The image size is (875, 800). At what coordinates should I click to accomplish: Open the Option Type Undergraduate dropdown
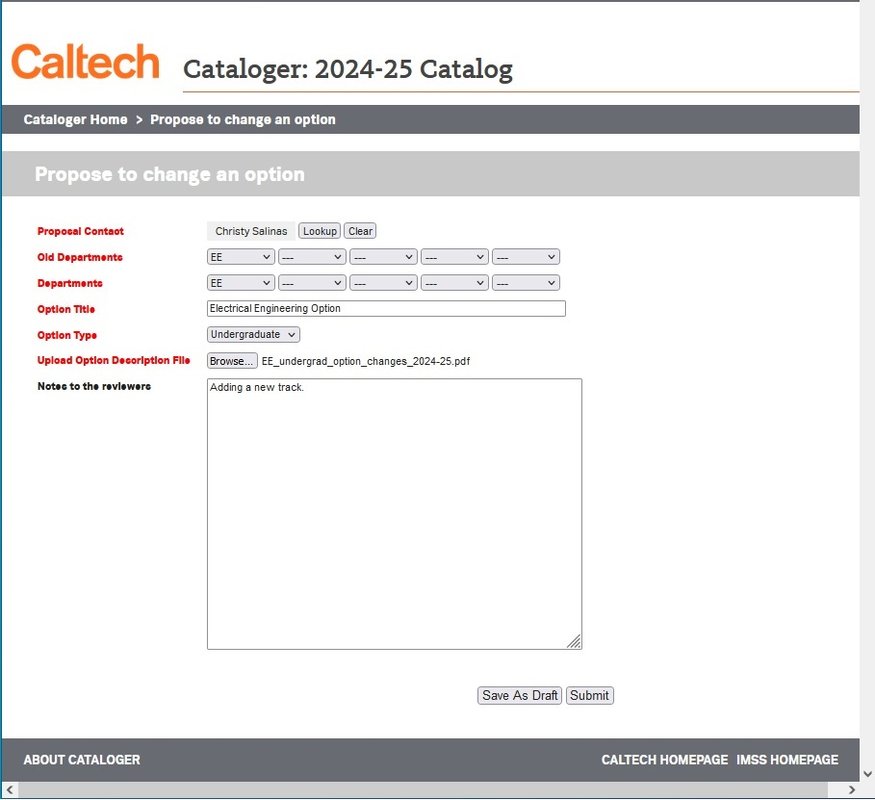point(254,335)
